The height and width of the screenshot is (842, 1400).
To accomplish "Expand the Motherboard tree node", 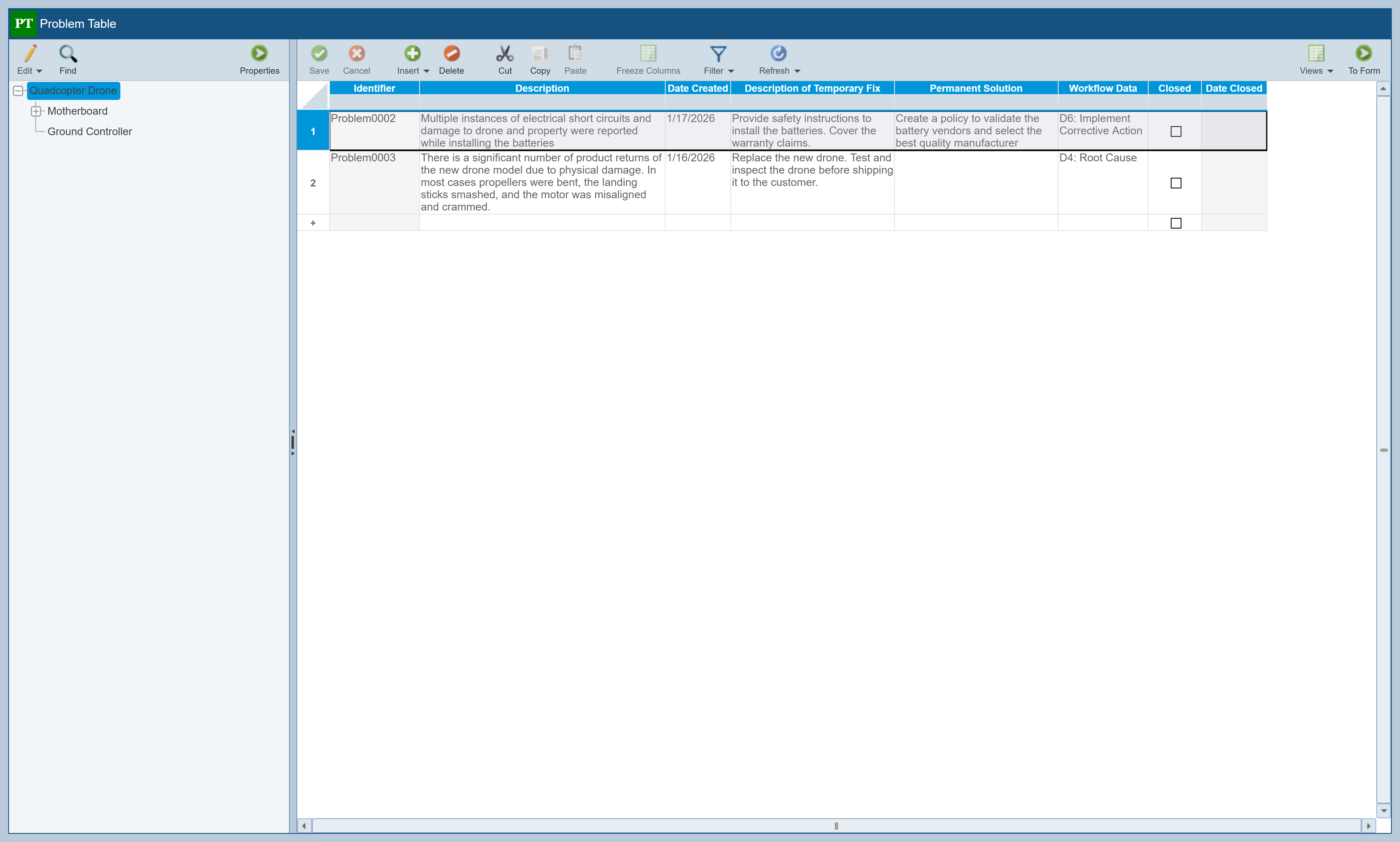I will point(36,111).
